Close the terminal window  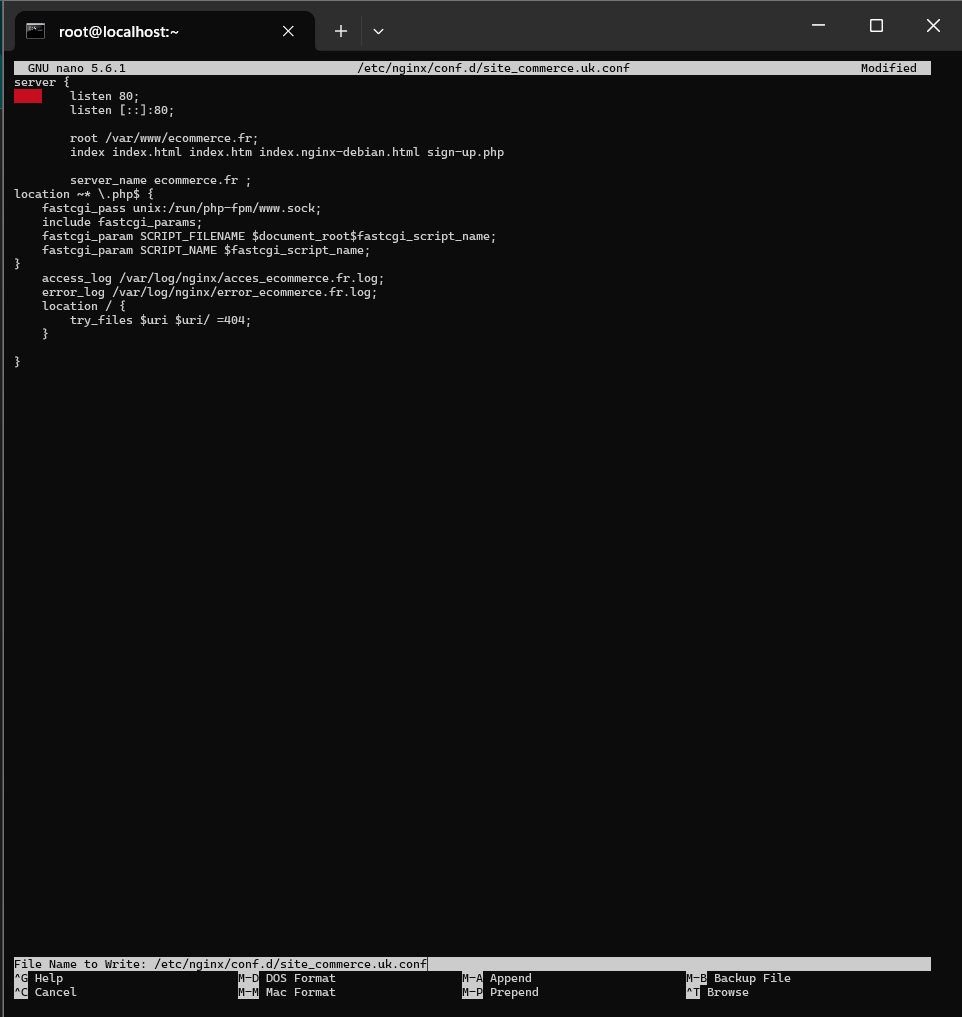pyautogui.click(x=933, y=26)
